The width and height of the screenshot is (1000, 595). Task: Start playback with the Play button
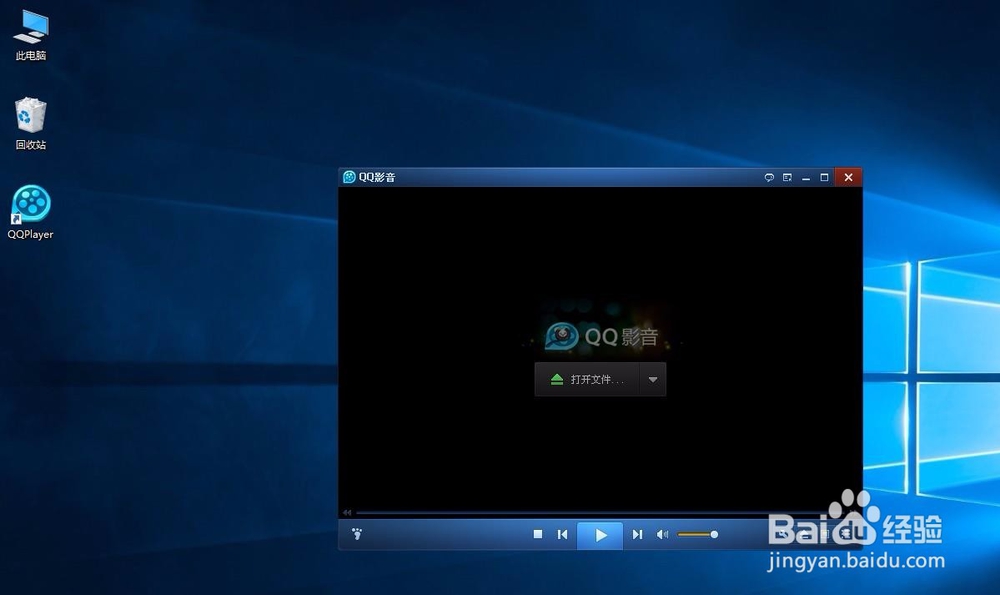[600, 535]
